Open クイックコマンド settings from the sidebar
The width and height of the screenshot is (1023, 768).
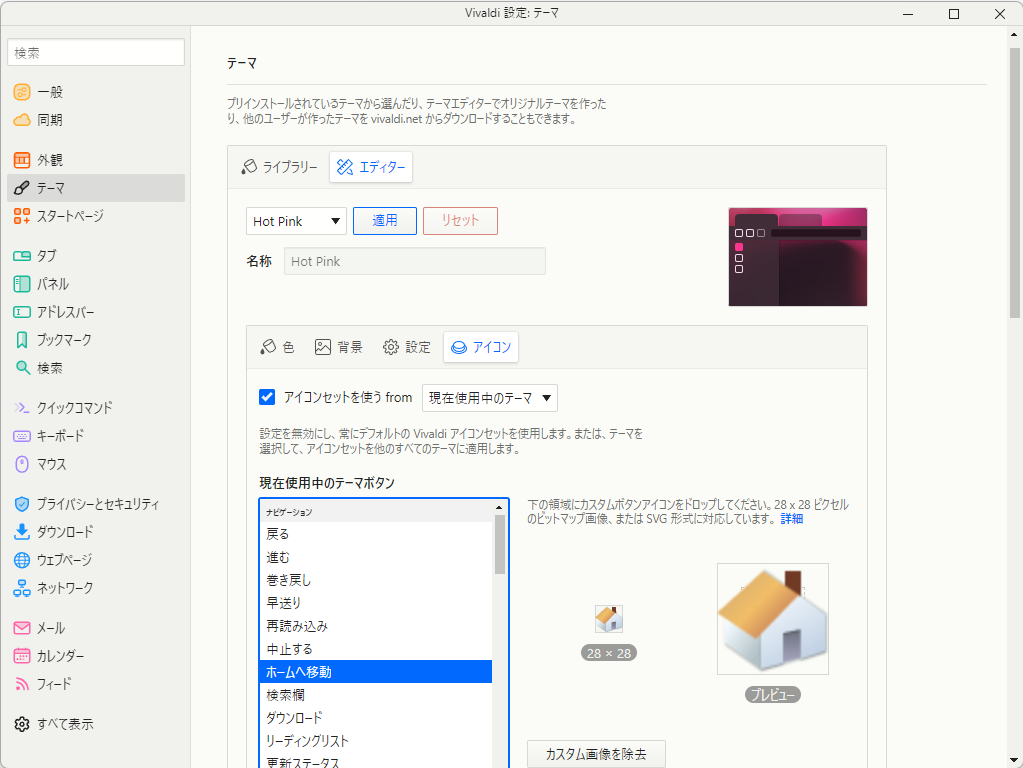click(75, 407)
